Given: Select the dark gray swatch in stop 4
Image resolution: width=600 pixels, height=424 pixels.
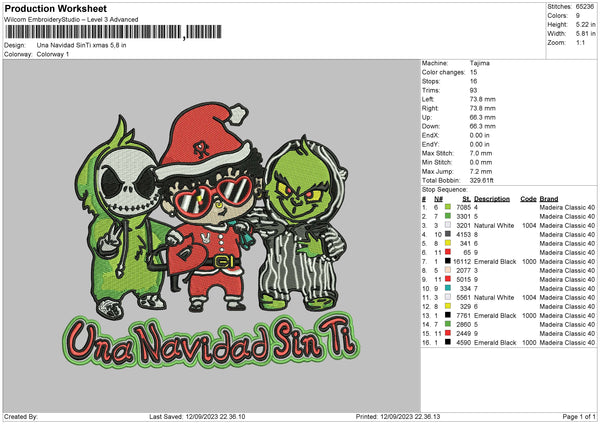Looking at the screenshot, I should (447, 234).
